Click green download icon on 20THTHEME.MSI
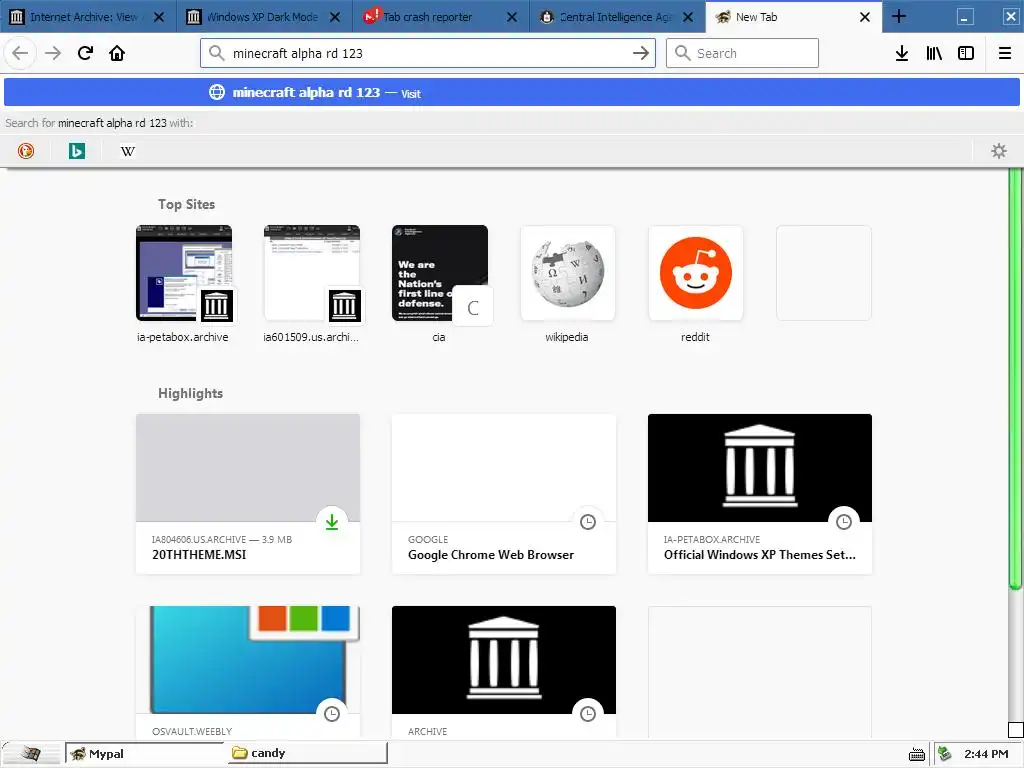This screenshot has height=768, width=1024. [332, 522]
